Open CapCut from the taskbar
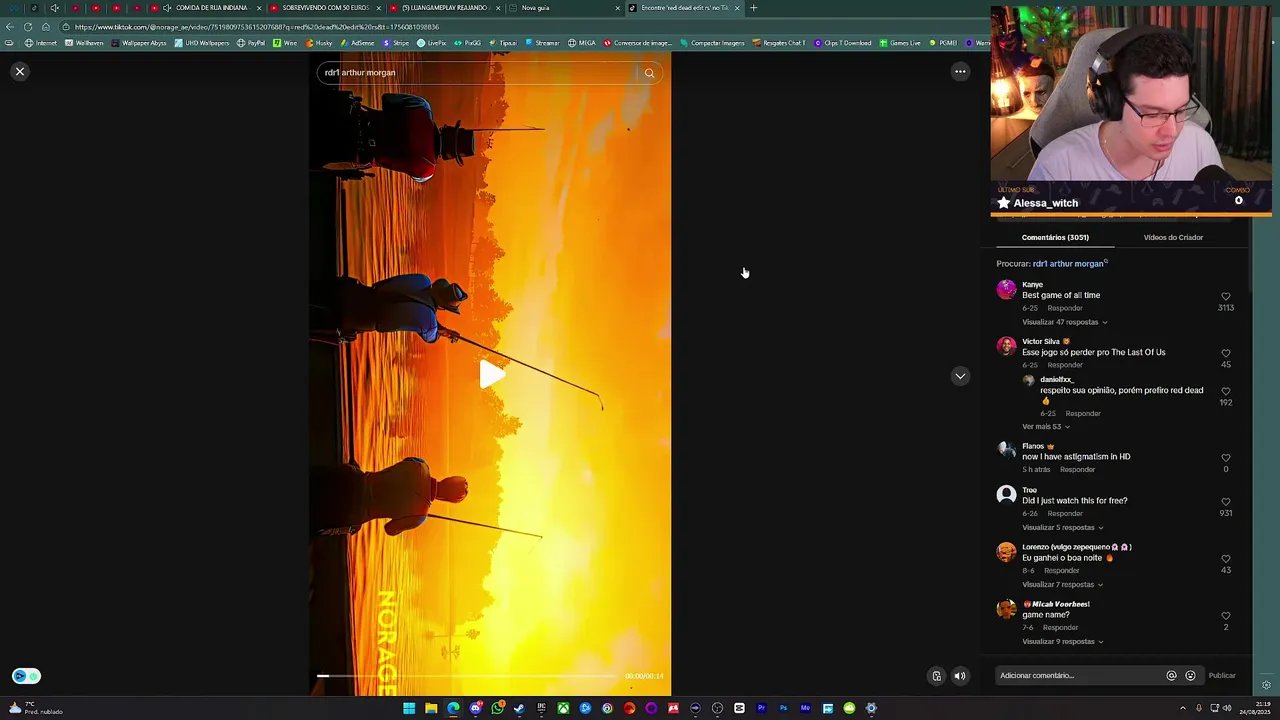The height and width of the screenshot is (720, 1280). (739, 708)
